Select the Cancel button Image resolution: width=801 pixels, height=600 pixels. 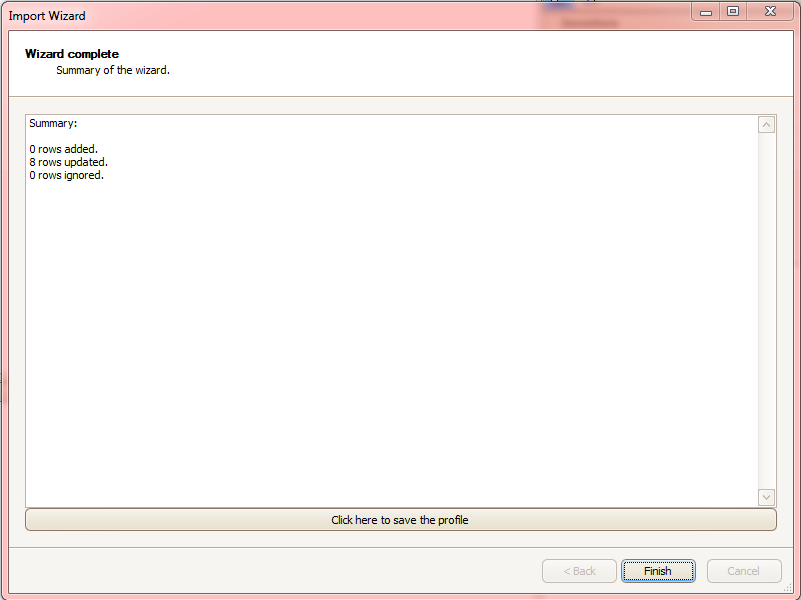(744, 571)
